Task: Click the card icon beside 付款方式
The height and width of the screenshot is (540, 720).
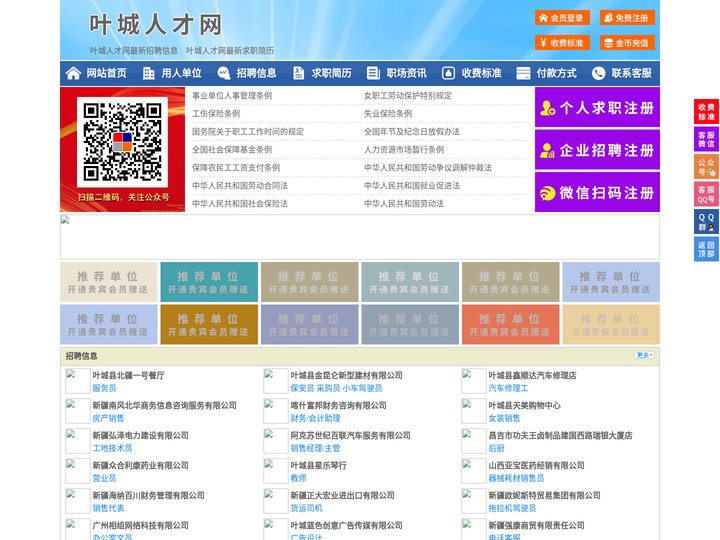Action: coord(523,73)
